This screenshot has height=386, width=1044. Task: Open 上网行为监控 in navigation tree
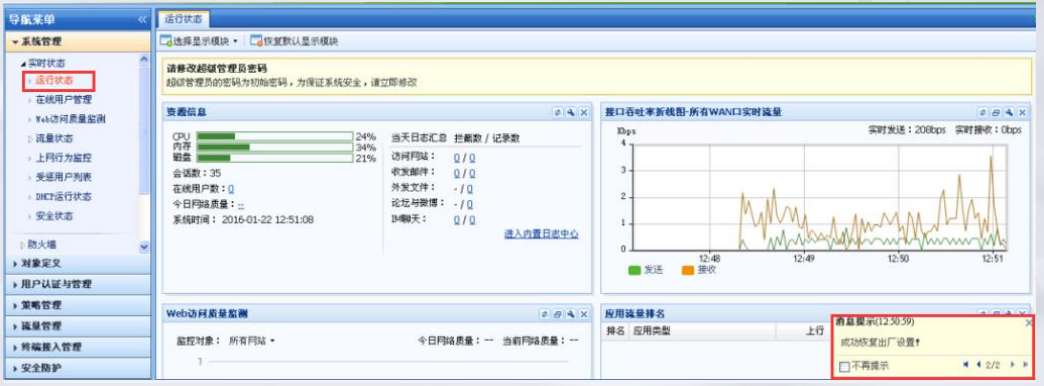click(x=63, y=158)
